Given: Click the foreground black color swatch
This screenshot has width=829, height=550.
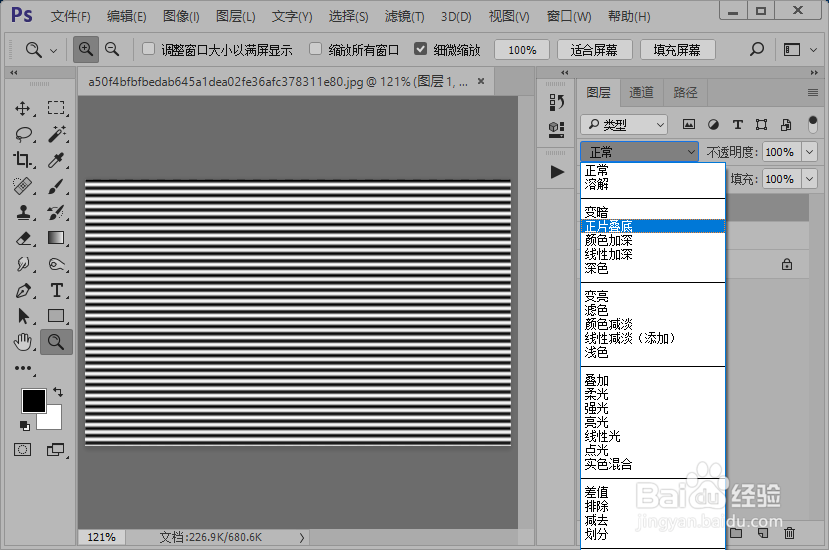Looking at the screenshot, I should [32, 400].
